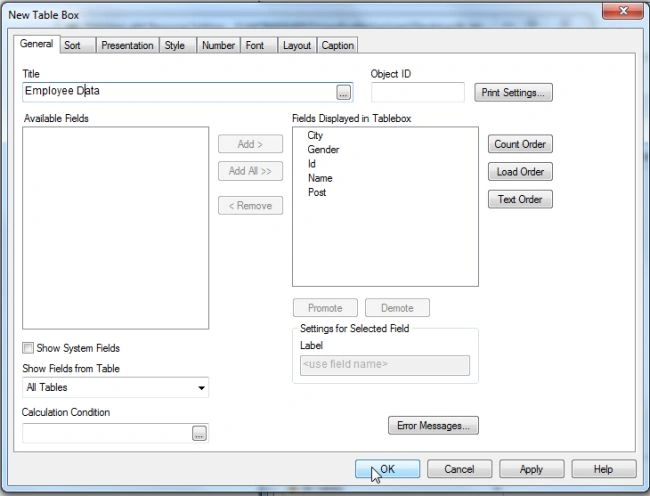Switch to the Layout tab
650x496 pixels.
pos(297,45)
